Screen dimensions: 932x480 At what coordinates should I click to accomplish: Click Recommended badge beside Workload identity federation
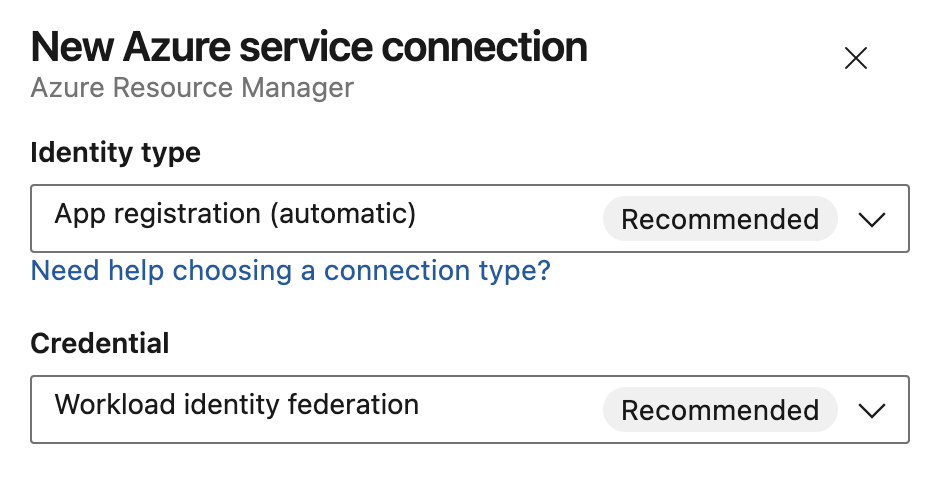[720, 410]
